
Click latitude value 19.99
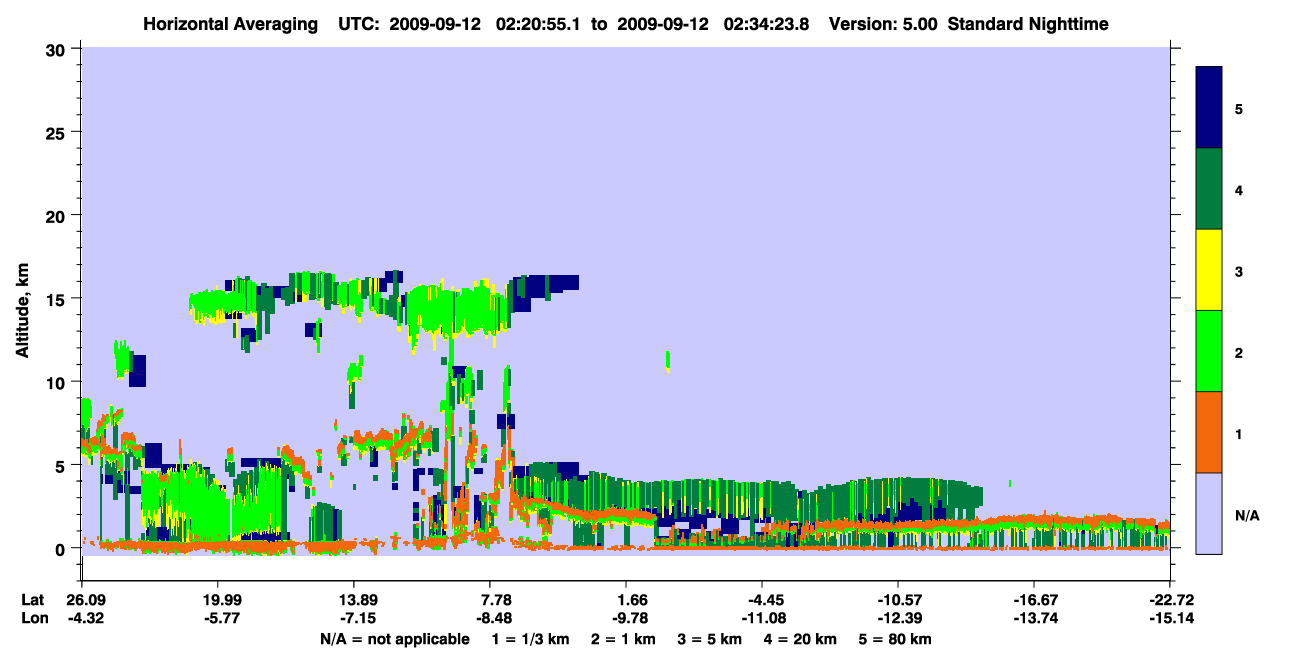point(218,599)
